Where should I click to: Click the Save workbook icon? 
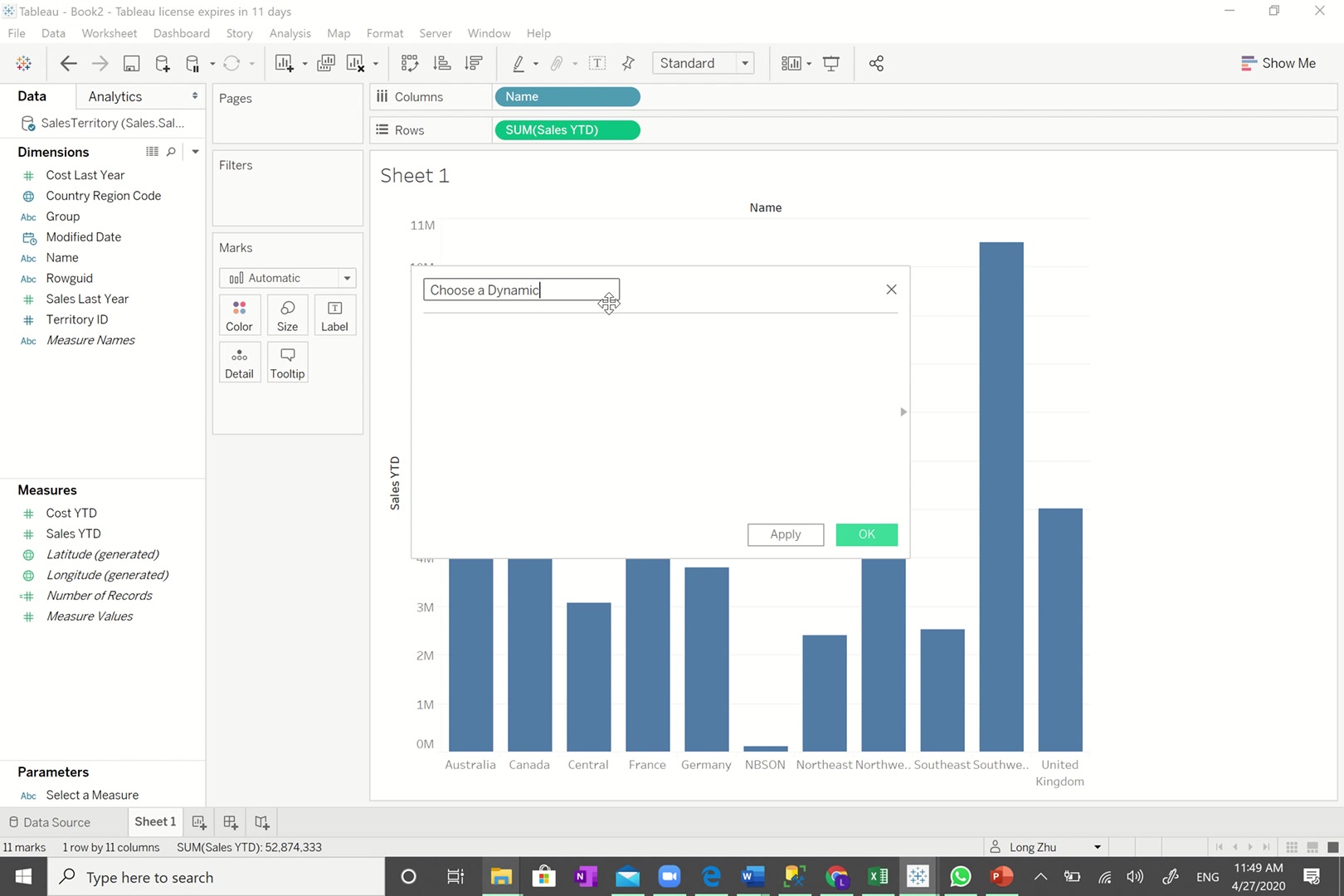pyautogui.click(x=131, y=63)
